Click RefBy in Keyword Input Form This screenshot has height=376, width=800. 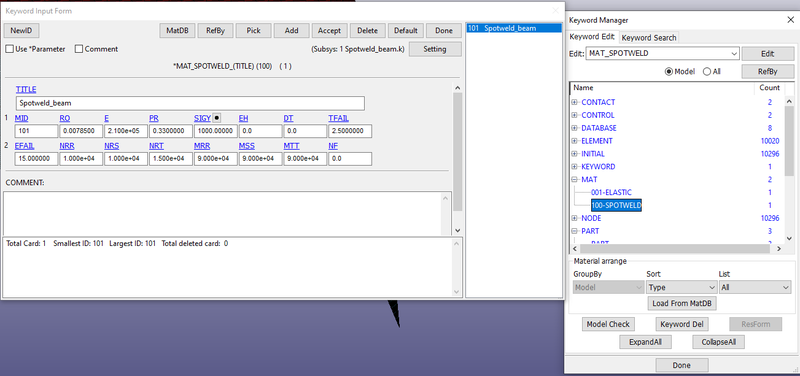pyautogui.click(x=215, y=31)
